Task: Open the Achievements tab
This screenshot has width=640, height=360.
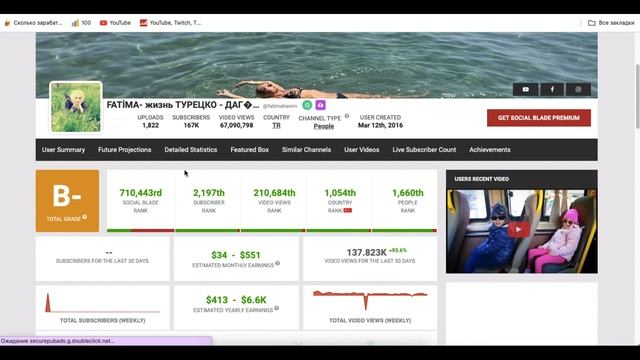Action: (489, 150)
